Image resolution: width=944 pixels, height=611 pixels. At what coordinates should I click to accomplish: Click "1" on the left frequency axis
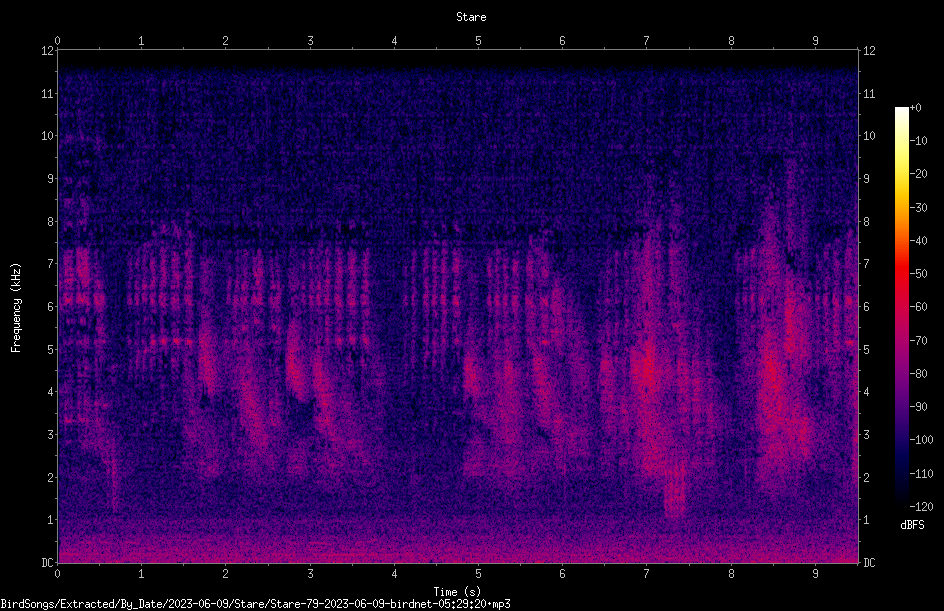pos(50,520)
